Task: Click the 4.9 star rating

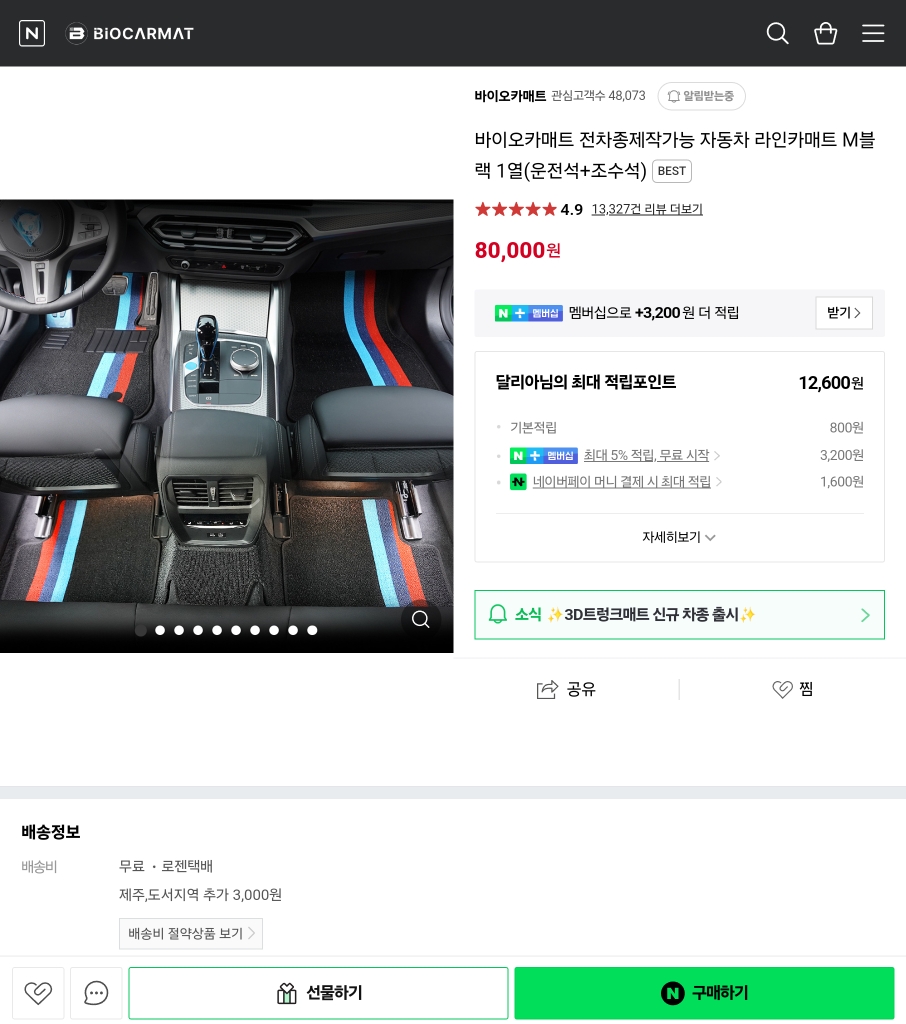Action: tap(528, 210)
